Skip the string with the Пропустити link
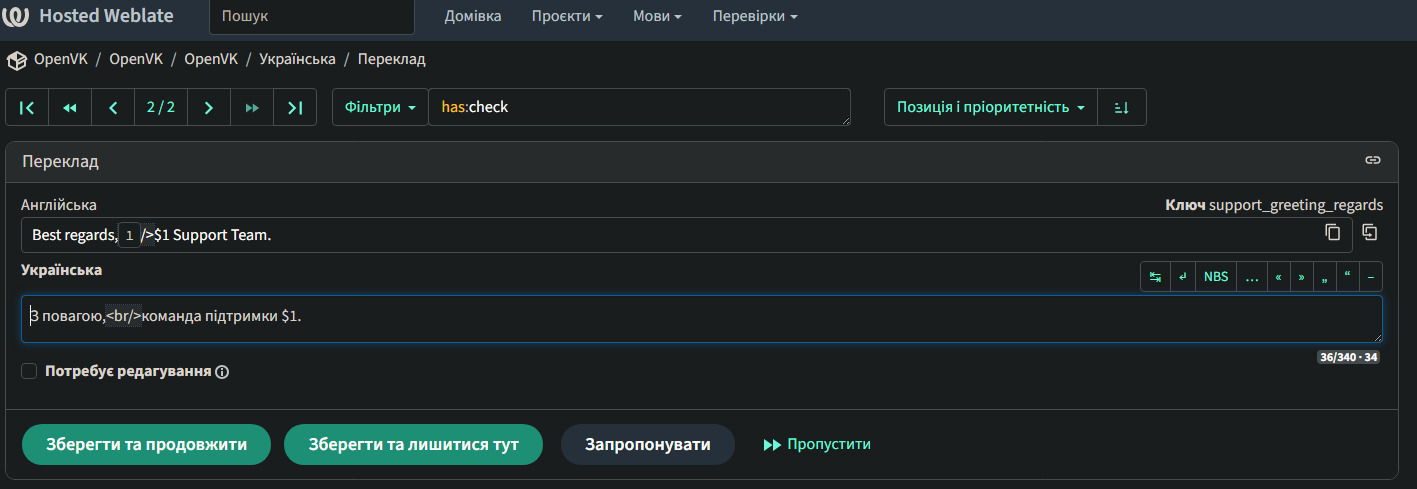1417x489 pixels. pos(817,444)
